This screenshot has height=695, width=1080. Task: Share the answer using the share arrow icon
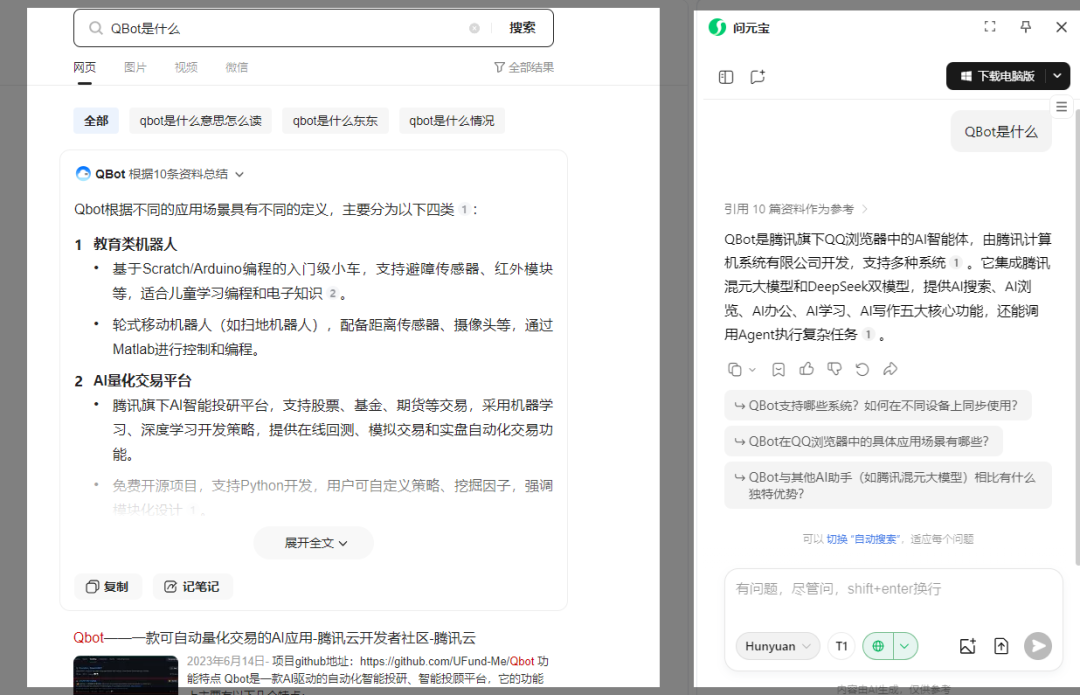[890, 369]
